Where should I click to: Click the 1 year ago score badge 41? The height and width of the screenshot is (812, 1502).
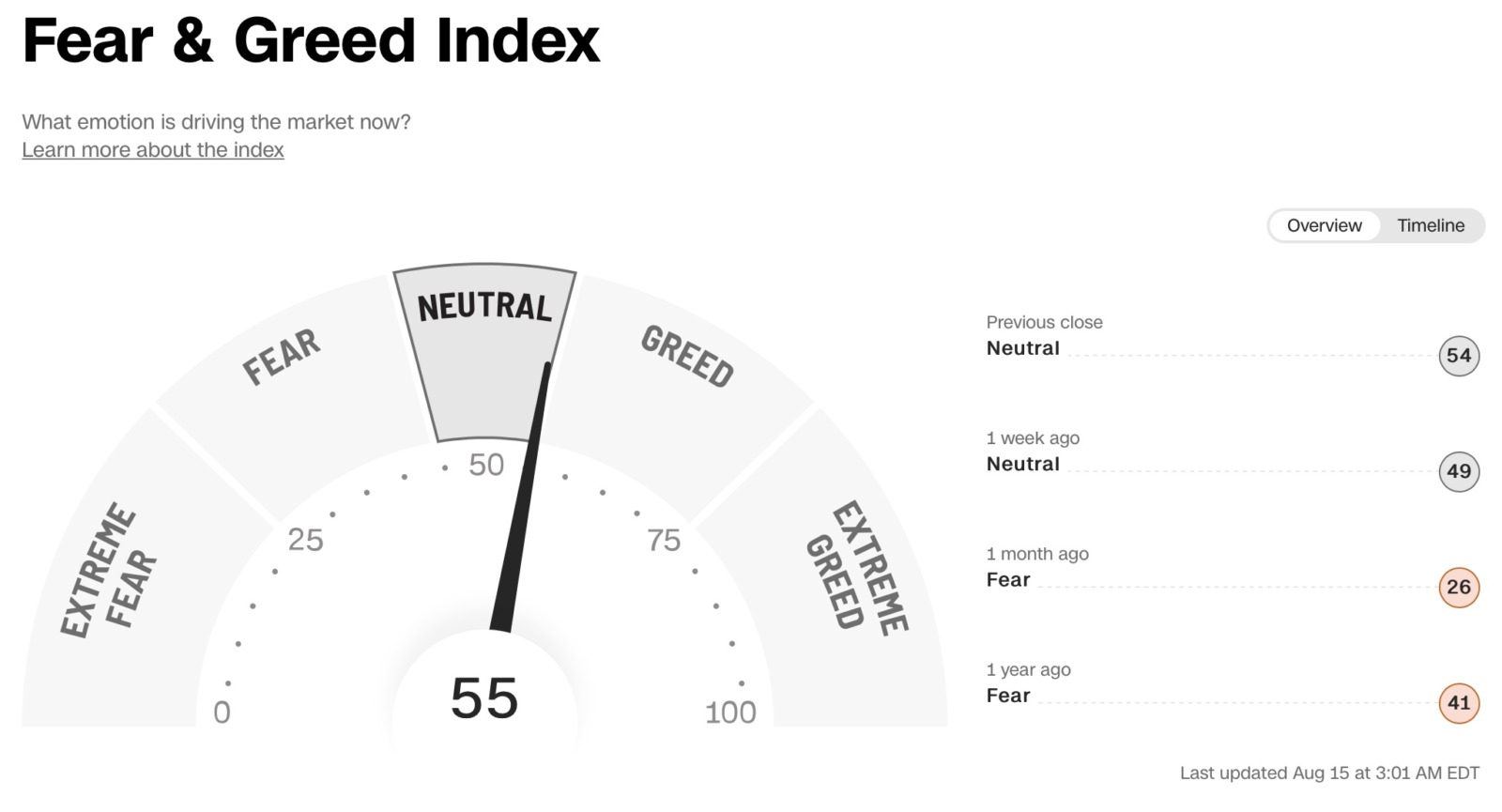point(1458,703)
